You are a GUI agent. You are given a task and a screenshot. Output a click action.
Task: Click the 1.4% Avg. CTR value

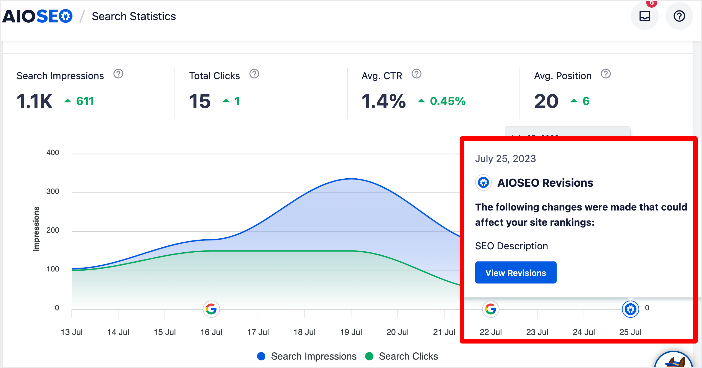point(384,101)
